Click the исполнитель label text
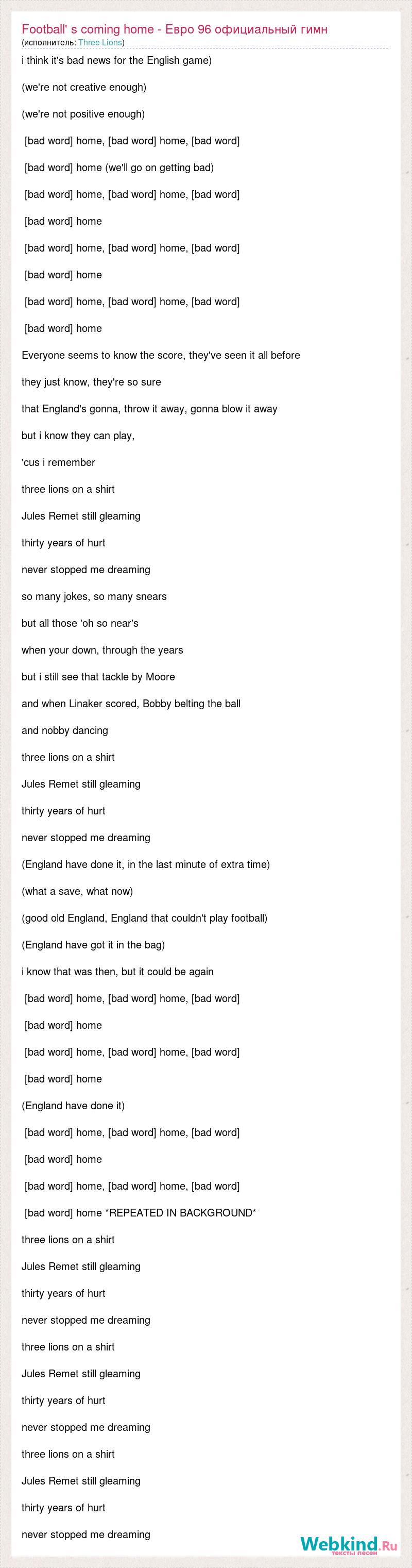The width and height of the screenshot is (412, 1568). [x=50, y=43]
